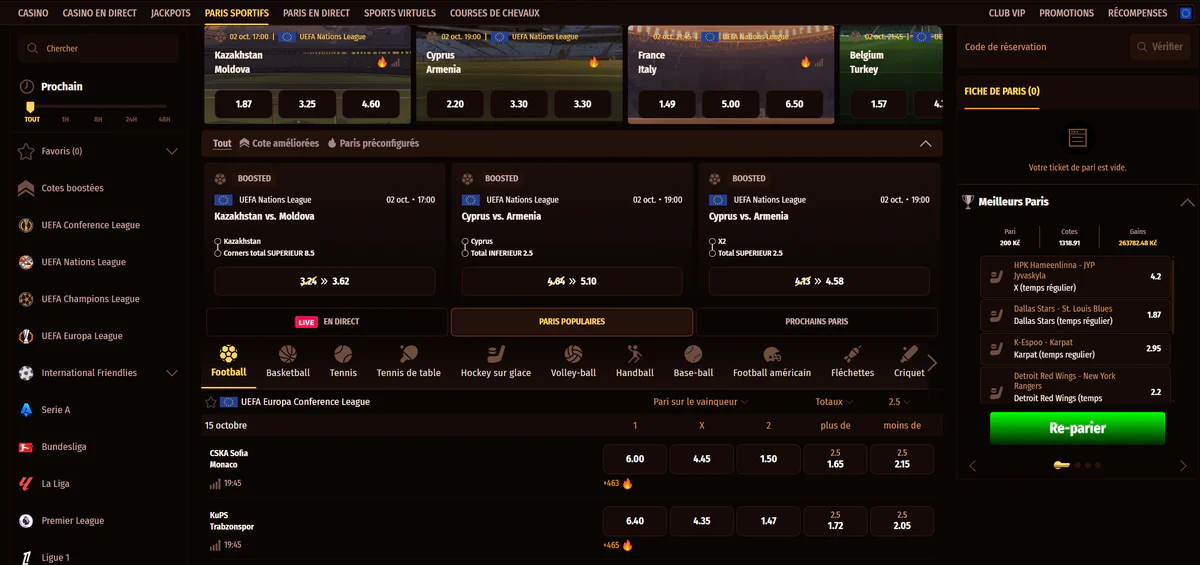Switch to En direct tab
This screenshot has height=565, width=1200.
coord(327,322)
